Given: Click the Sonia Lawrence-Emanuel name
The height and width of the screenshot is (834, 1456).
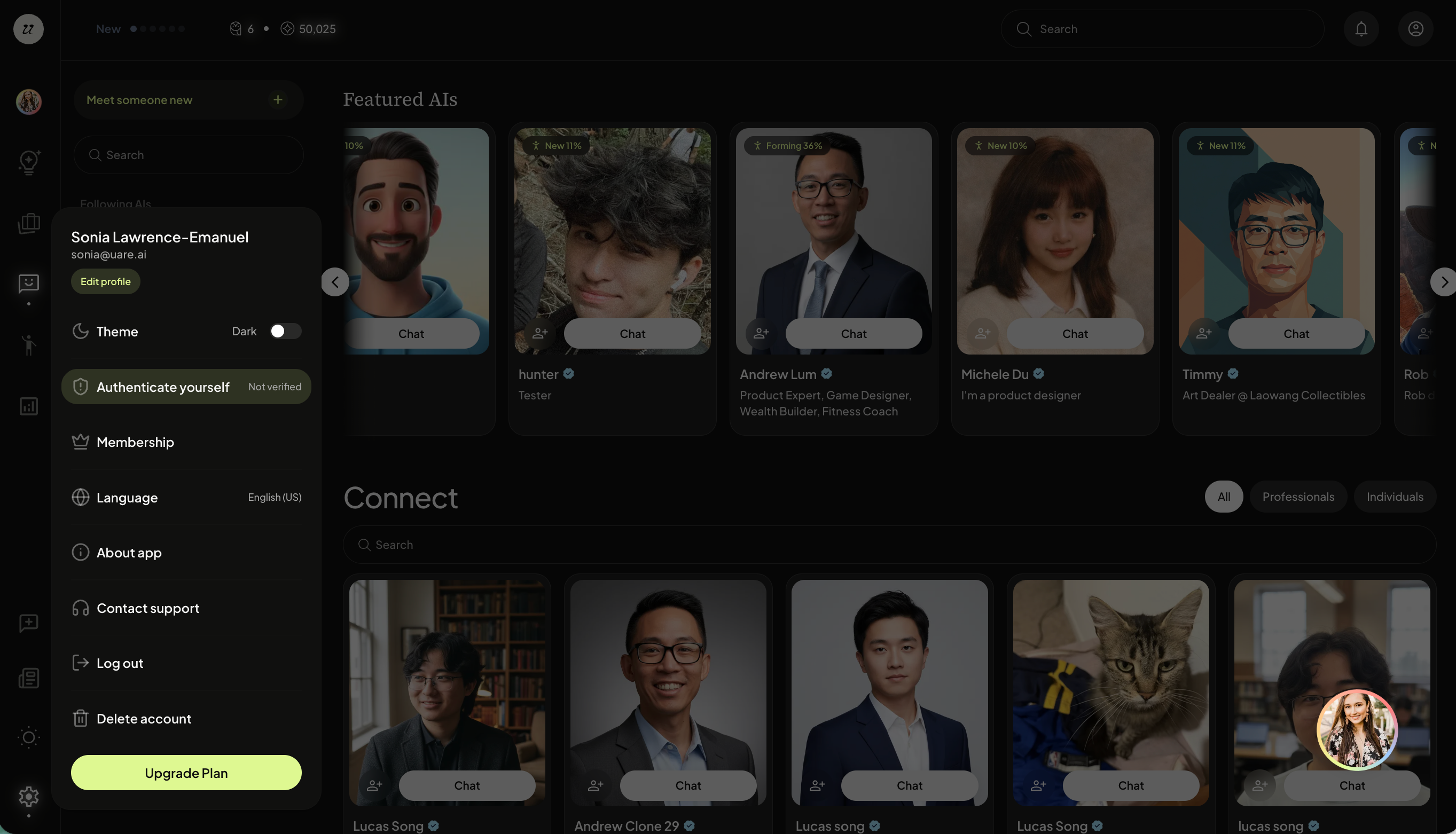Looking at the screenshot, I should 160,237.
